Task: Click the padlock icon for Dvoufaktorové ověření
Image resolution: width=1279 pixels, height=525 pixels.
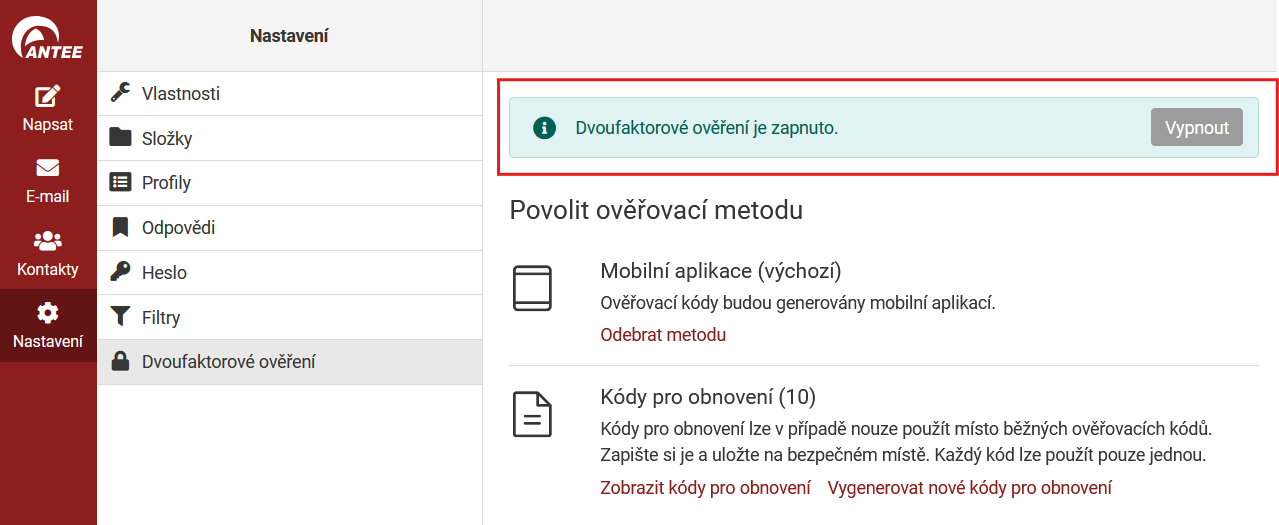Action: (x=121, y=362)
